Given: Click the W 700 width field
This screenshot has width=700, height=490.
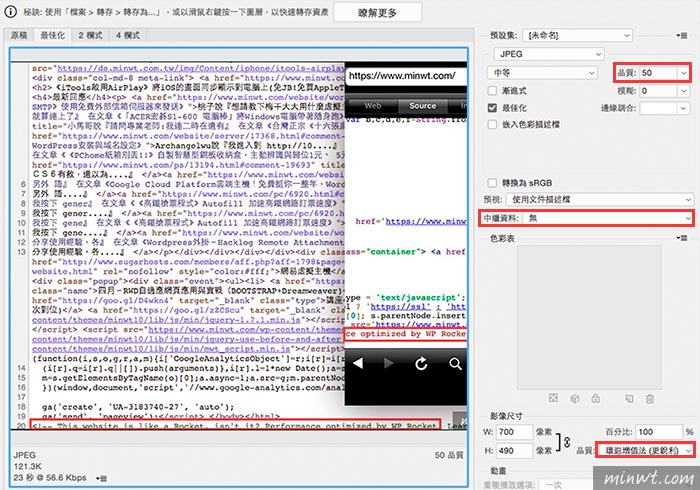Looking at the screenshot, I should (x=515, y=432).
